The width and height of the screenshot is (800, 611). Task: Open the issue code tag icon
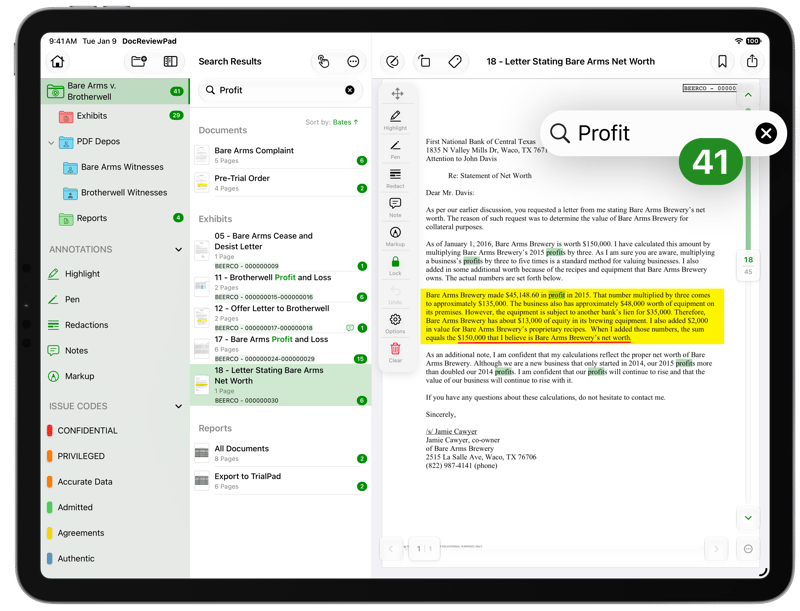[455, 62]
